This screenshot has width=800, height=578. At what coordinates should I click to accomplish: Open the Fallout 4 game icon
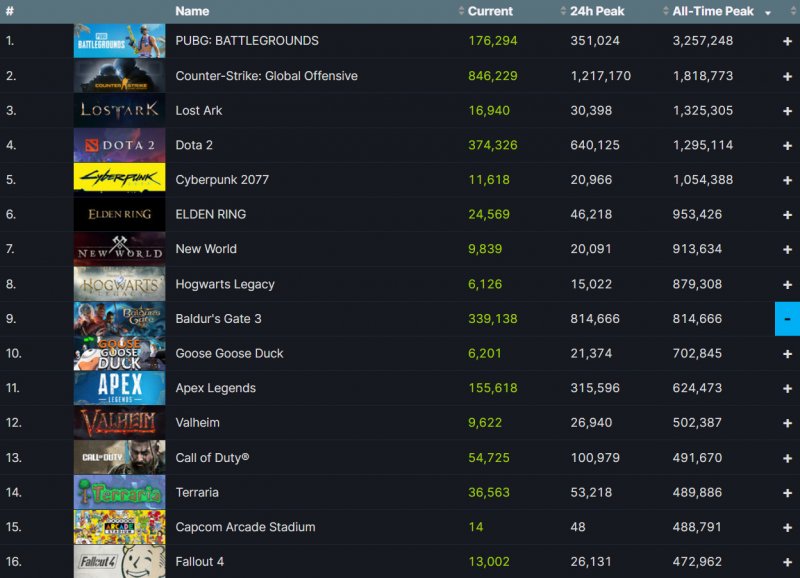tap(119, 561)
